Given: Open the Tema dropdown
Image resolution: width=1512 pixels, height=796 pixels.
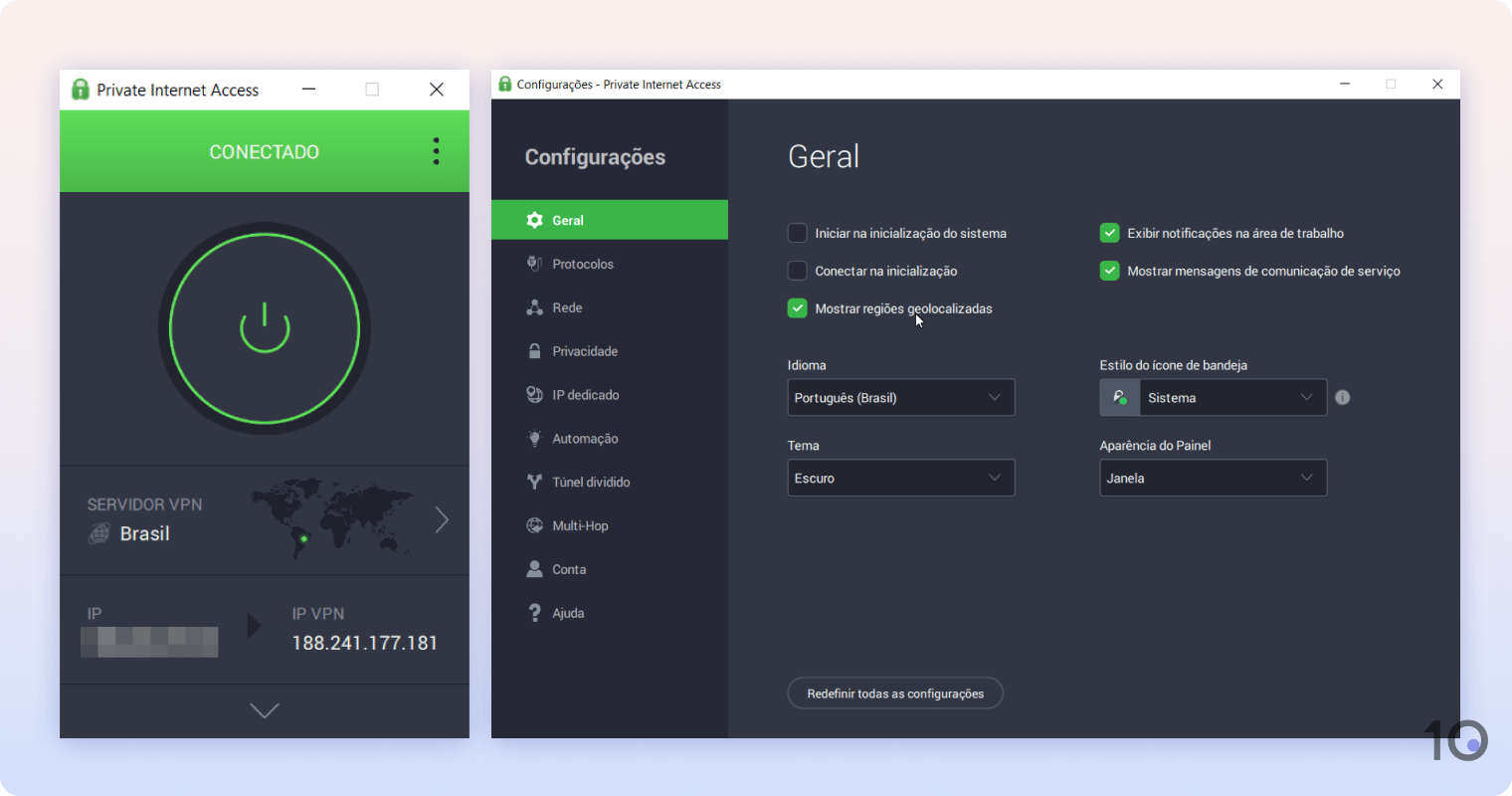Looking at the screenshot, I should [900, 478].
